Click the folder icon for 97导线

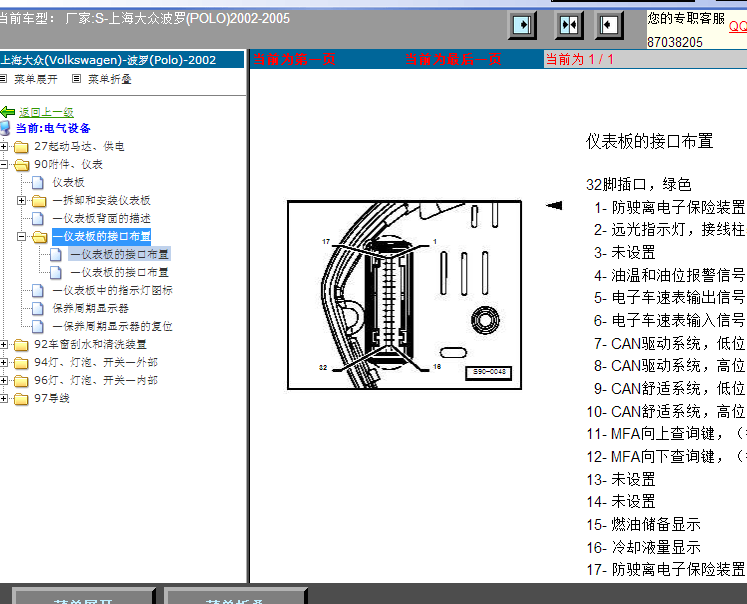click(x=21, y=399)
